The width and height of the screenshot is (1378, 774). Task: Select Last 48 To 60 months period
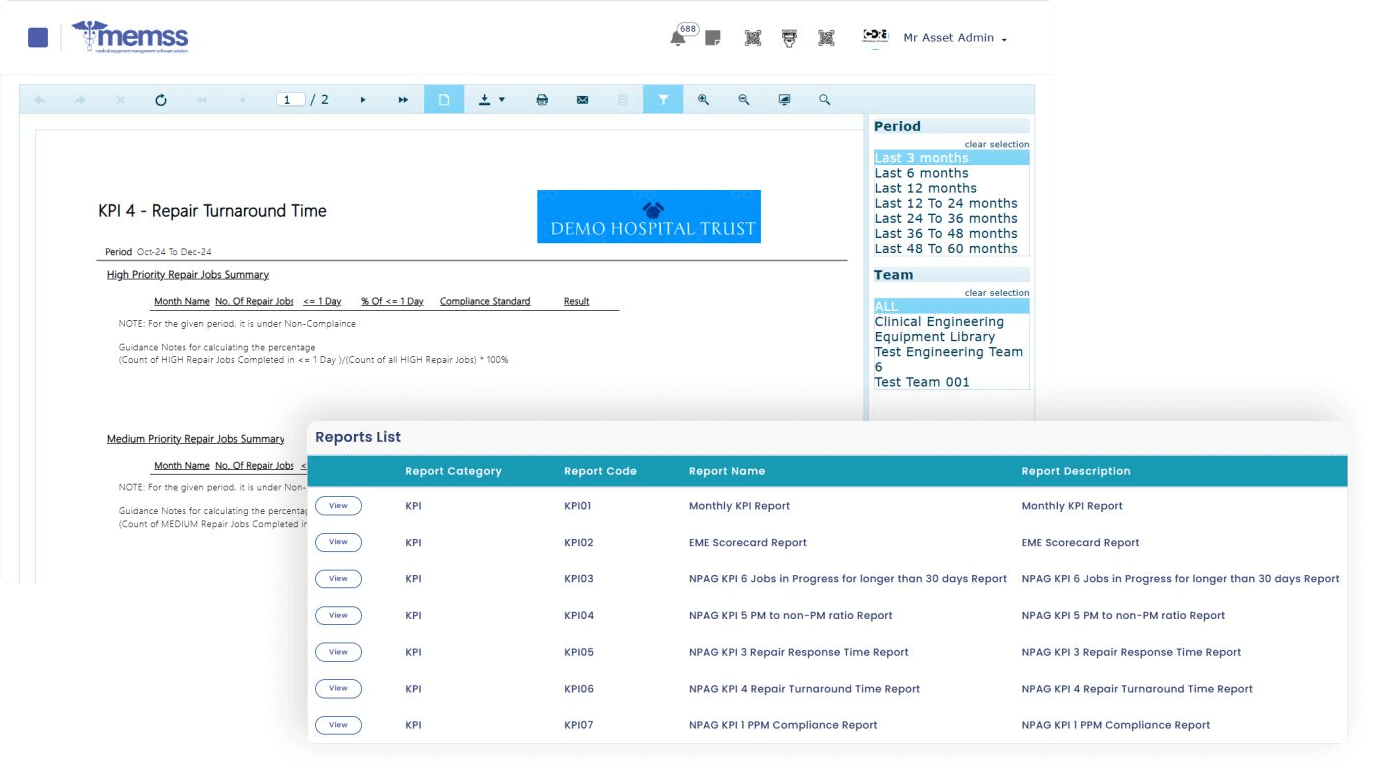click(x=951, y=248)
